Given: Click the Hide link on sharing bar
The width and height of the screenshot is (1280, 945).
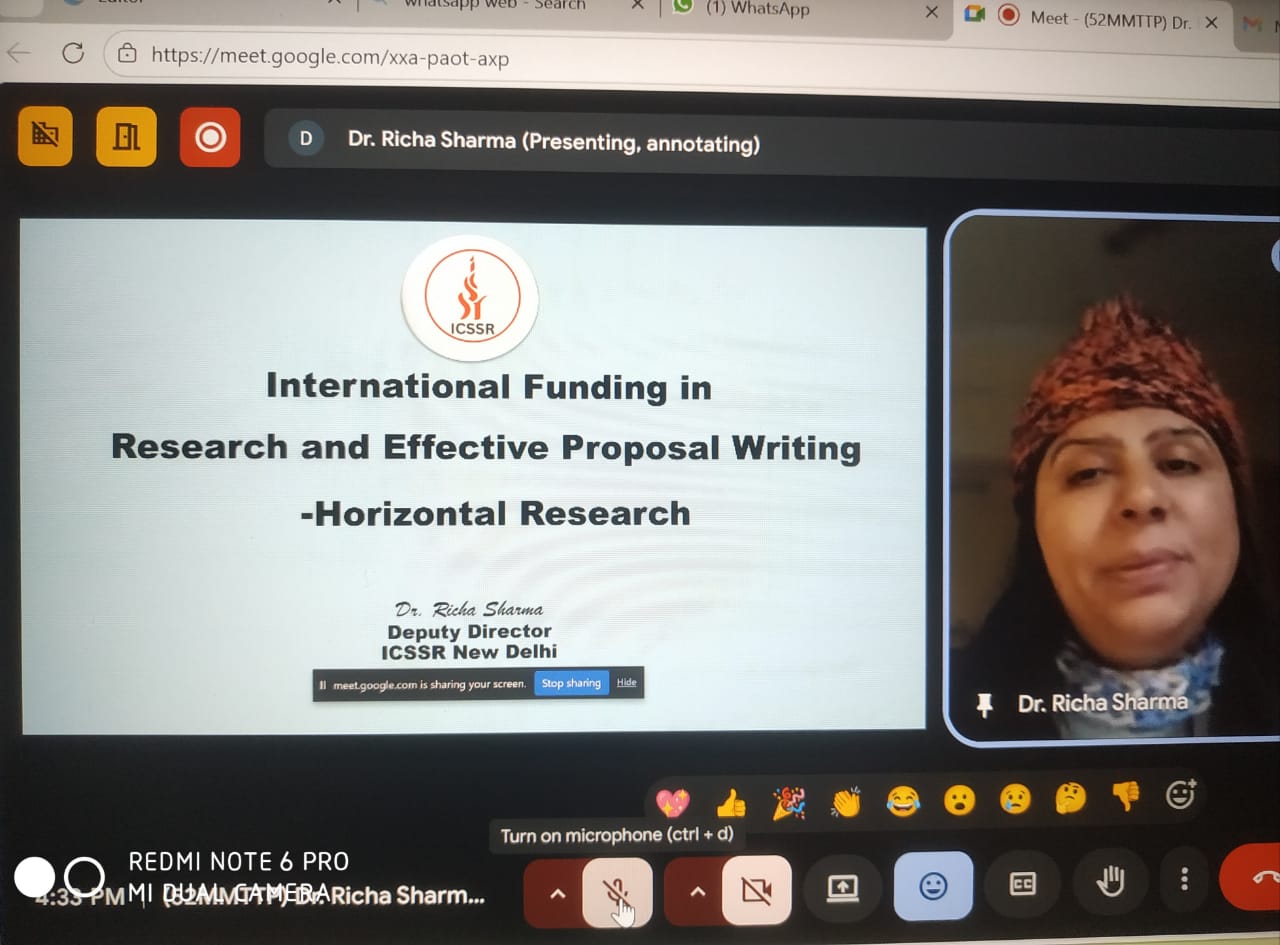Looking at the screenshot, I should [x=626, y=683].
